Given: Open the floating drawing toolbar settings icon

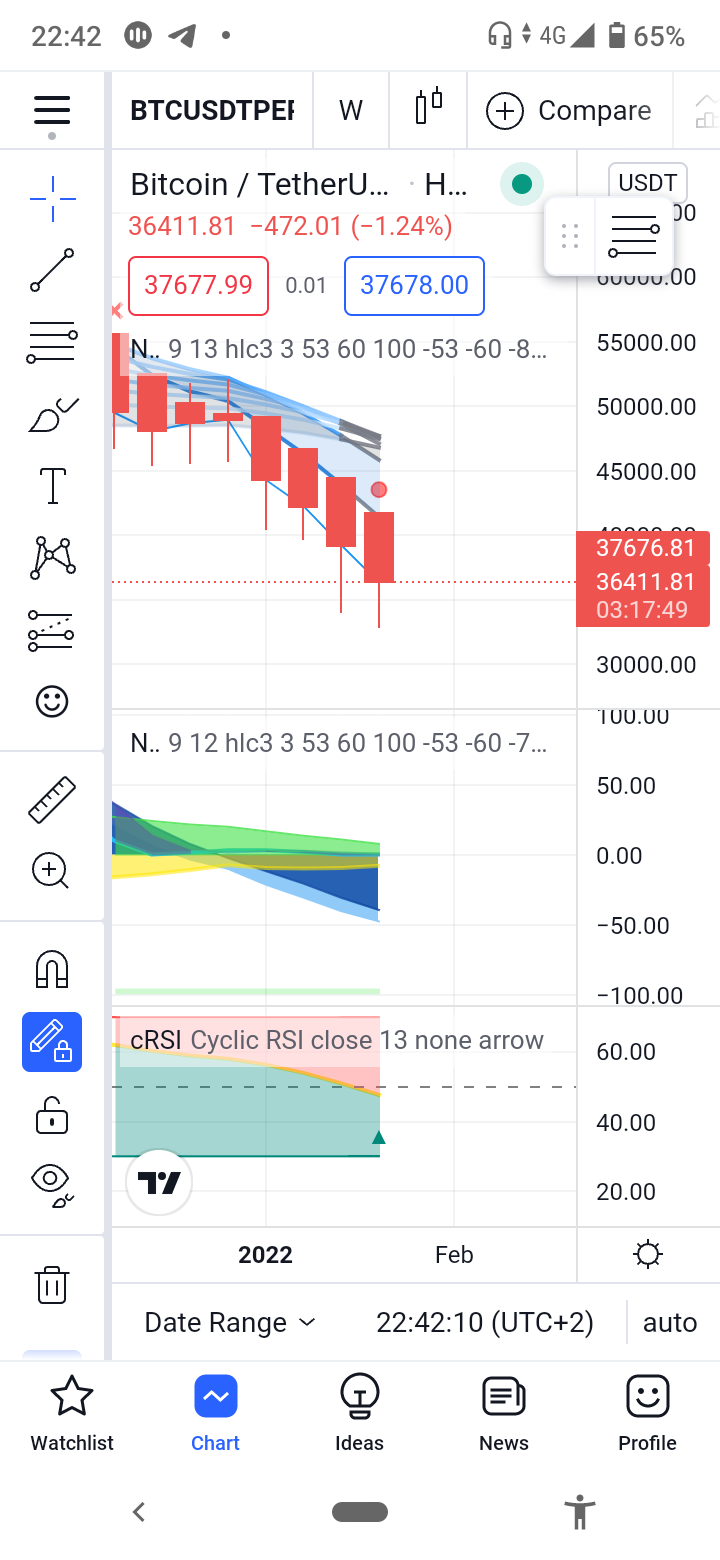Looking at the screenshot, I should click(634, 236).
